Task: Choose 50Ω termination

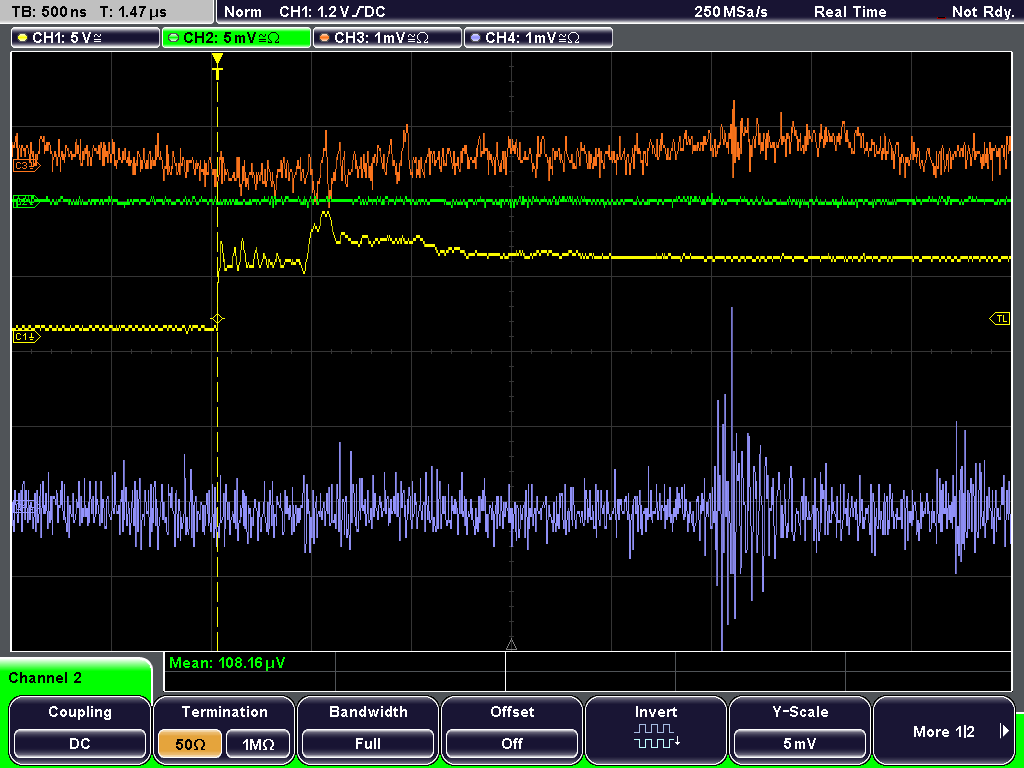Action: click(190, 743)
